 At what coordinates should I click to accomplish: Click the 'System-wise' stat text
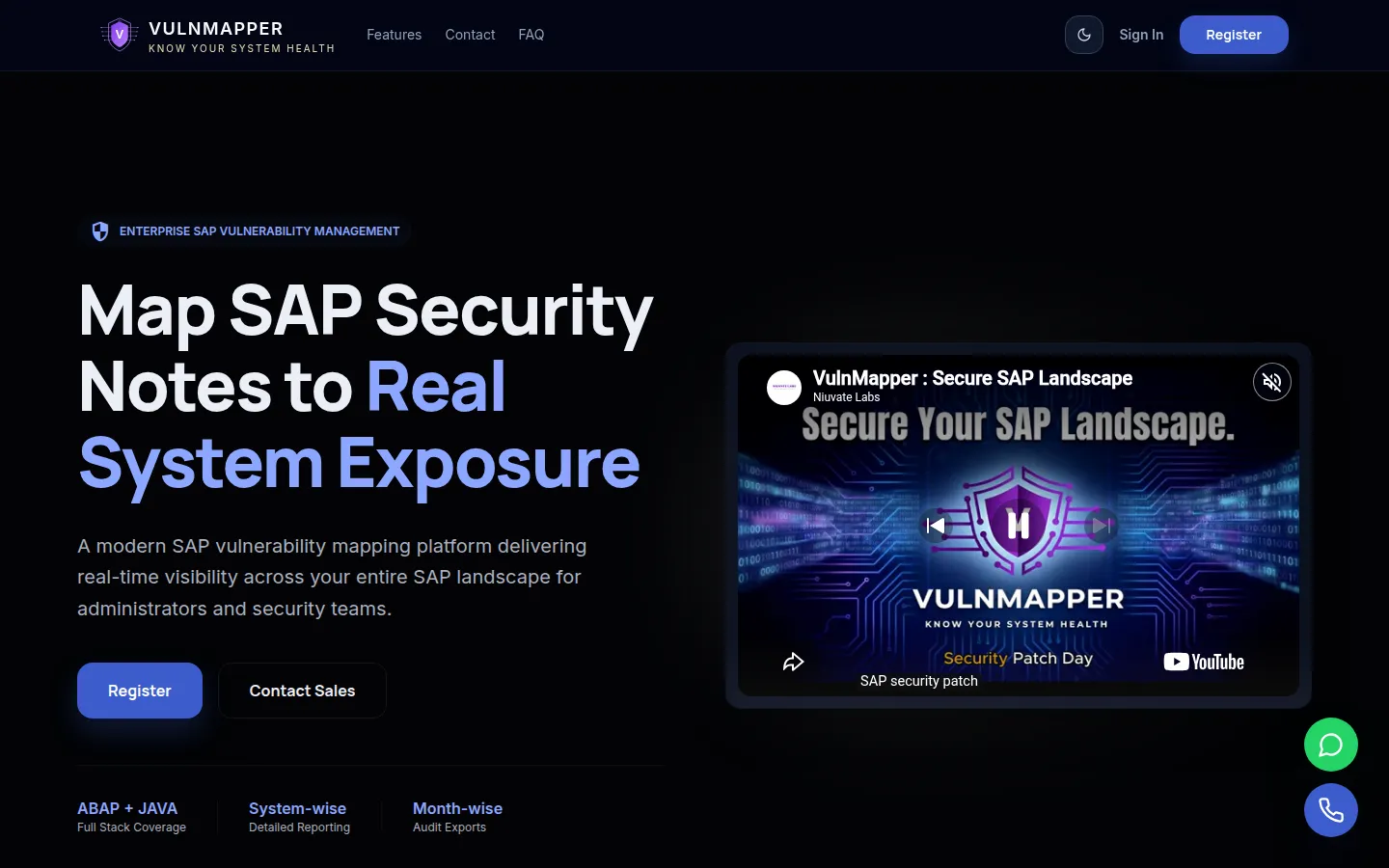[x=297, y=808]
